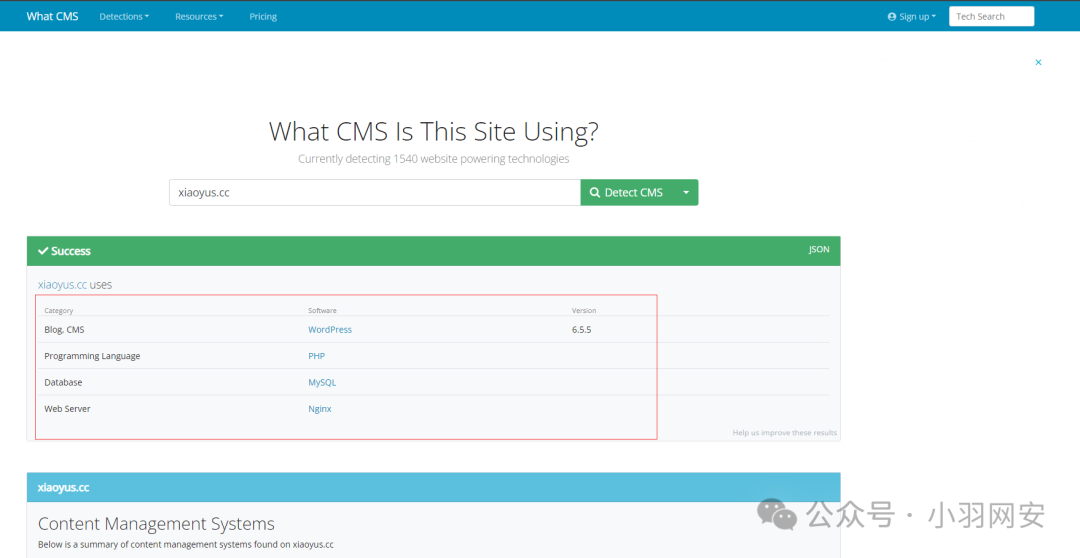
Task: Select the Database category cell
Action: click(x=63, y=382)
